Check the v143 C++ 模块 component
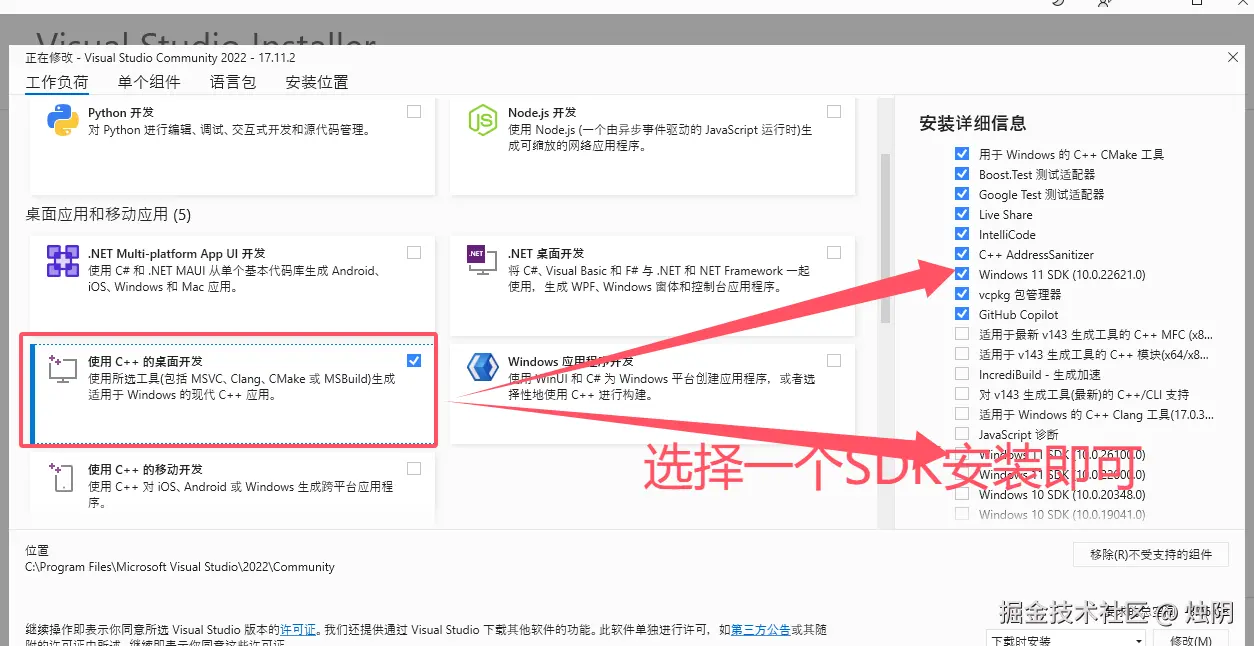 coord(962,354)
